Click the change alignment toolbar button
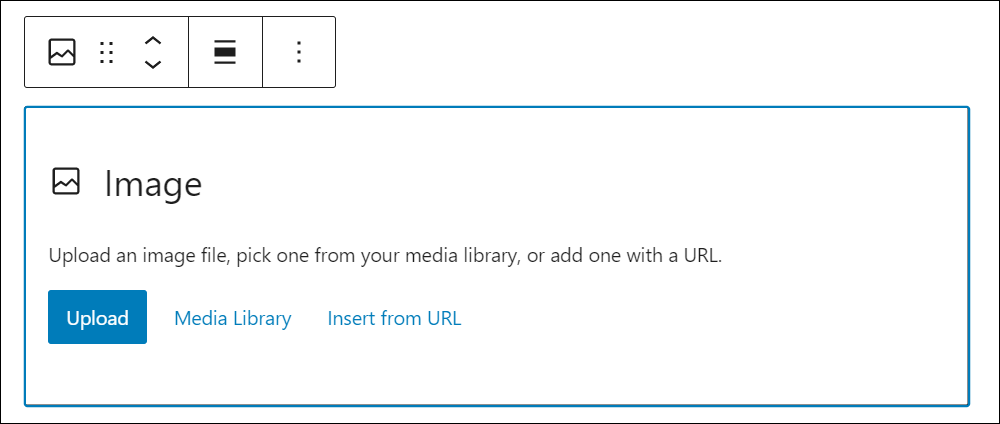 [225, 52]
